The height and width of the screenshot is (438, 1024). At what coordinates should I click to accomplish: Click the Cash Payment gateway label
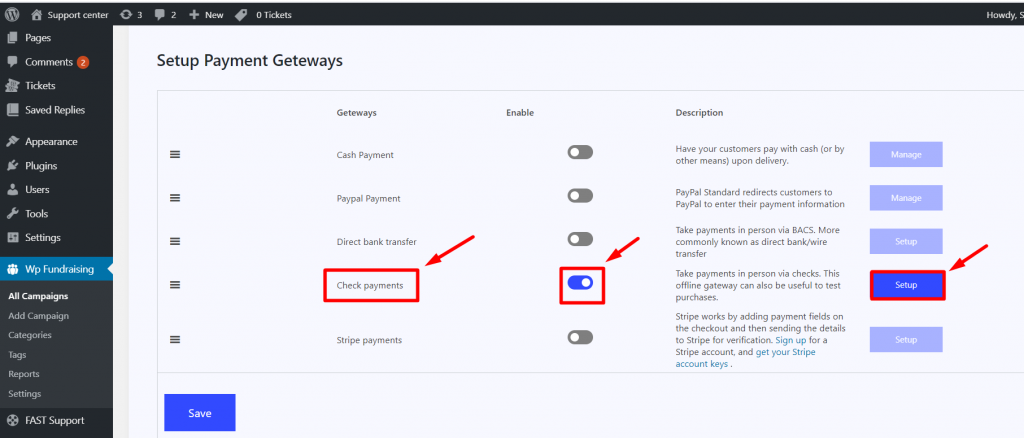click(x=365, y=155)
